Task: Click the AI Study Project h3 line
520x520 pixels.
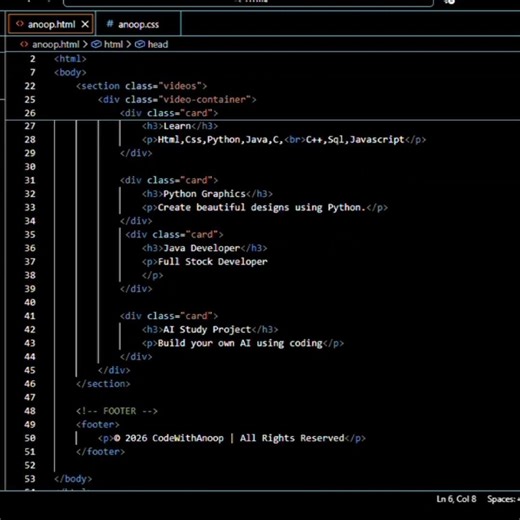Action: click(x=210, y=330)
